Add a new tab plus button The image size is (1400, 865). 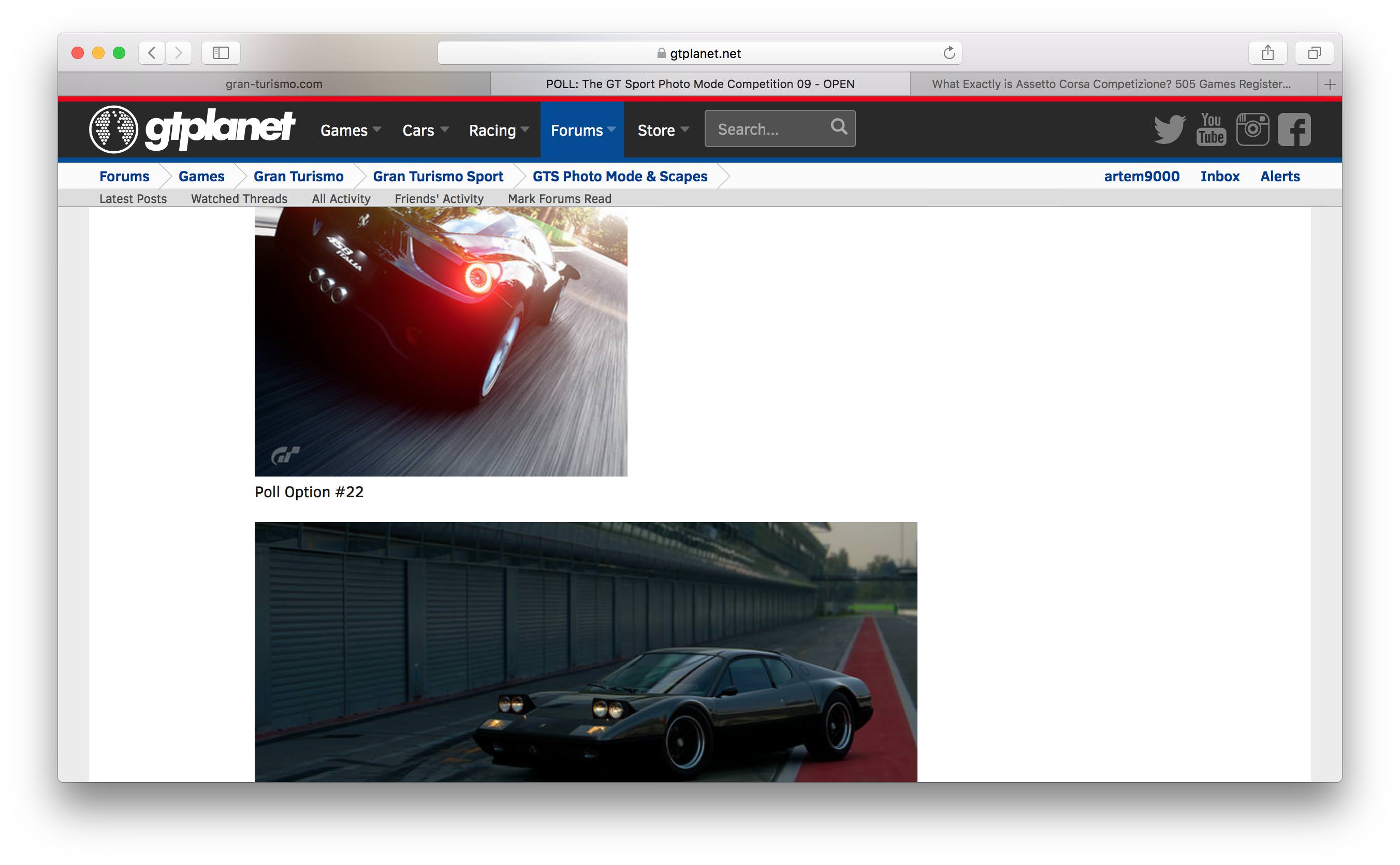click(1330, 84)
